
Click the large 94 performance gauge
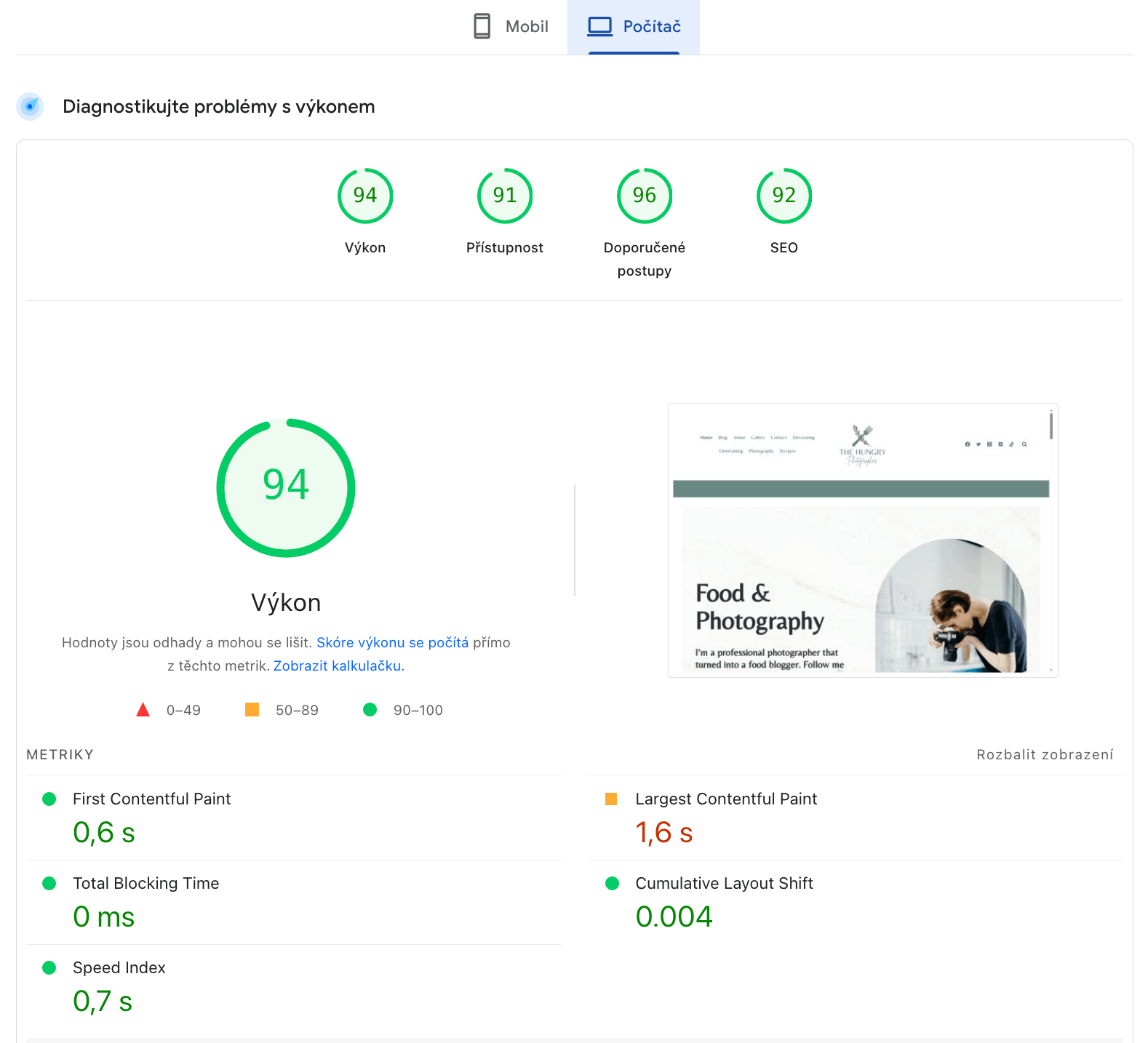286,487
